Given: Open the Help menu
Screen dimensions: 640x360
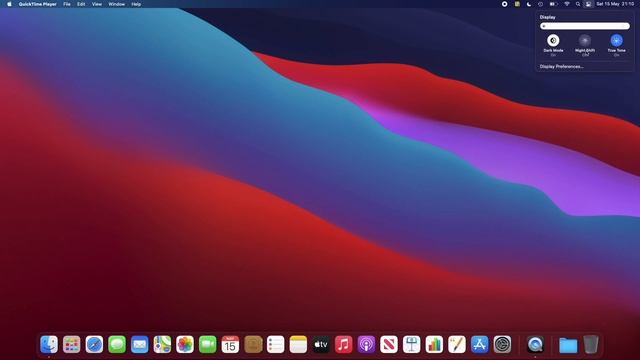Looking at the screenshot, I should point(136,4).
